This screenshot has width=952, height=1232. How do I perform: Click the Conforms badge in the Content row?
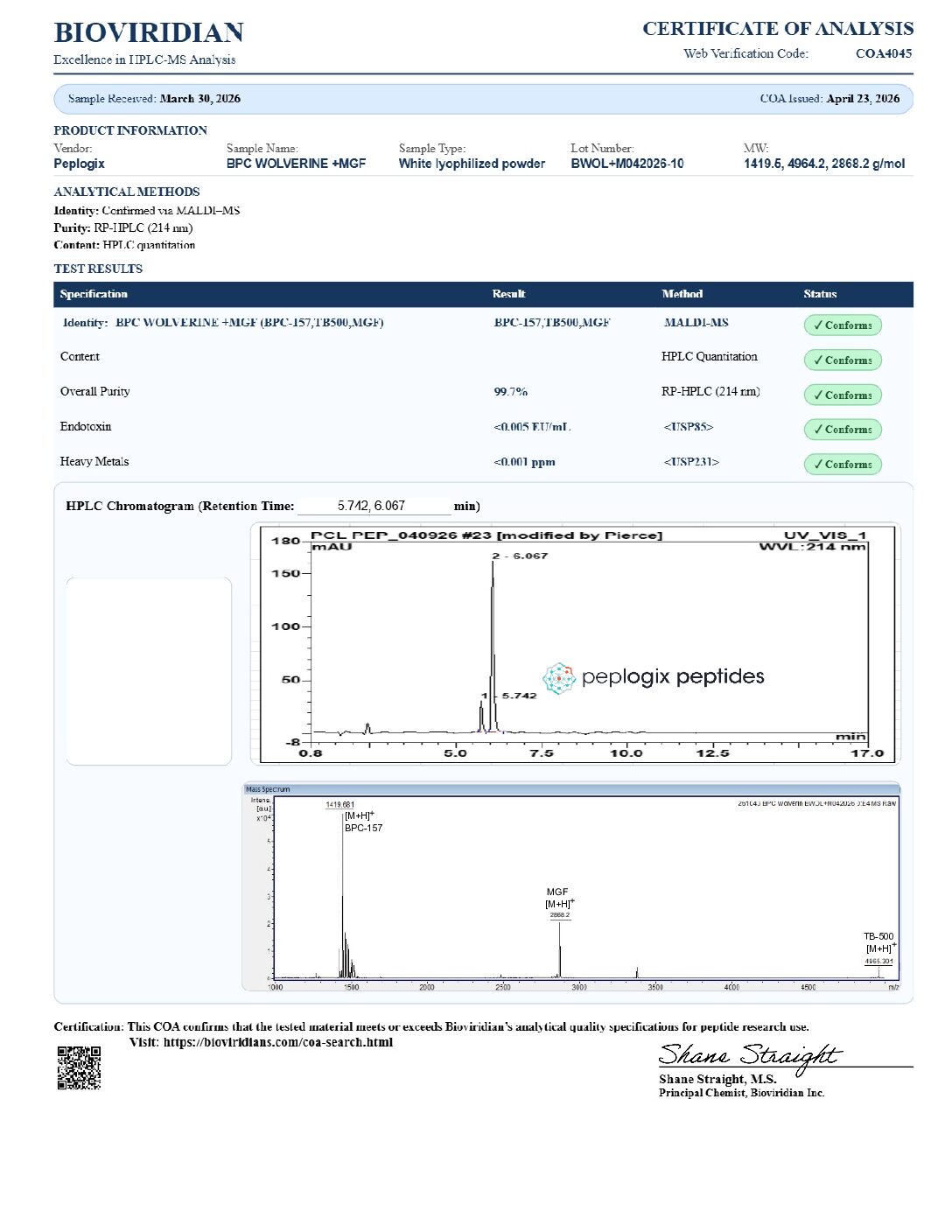coord(843,360)
